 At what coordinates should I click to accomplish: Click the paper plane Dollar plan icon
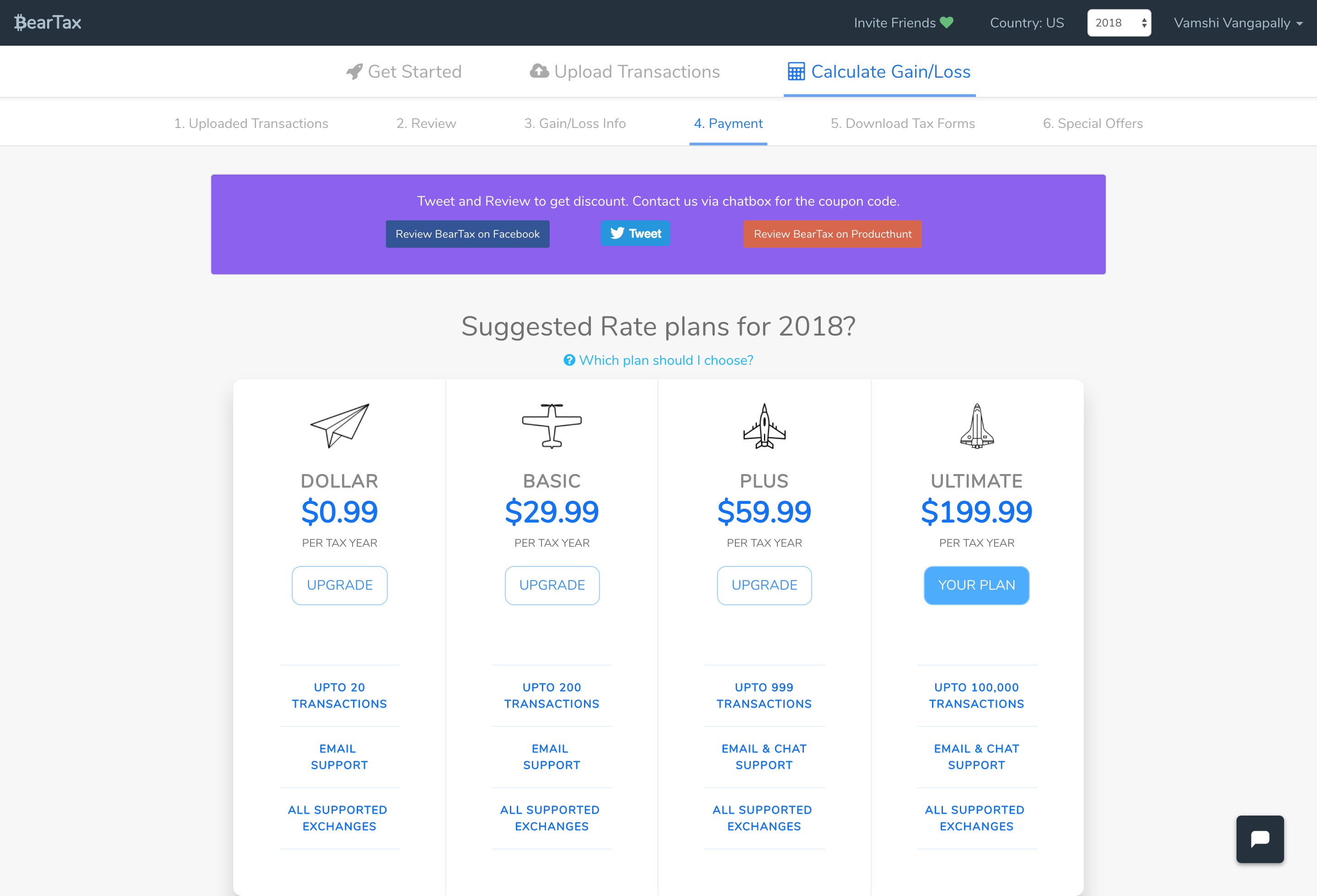click(x=339, y=425)
